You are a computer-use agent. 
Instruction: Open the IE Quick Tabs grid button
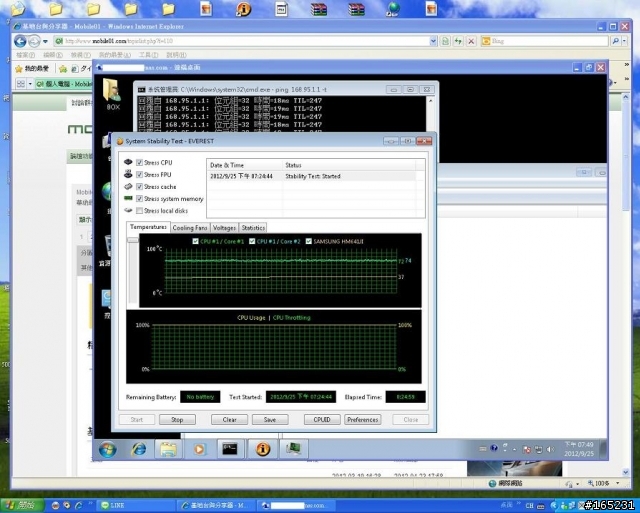point(20,84)
